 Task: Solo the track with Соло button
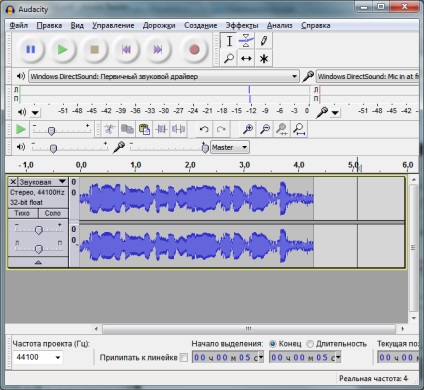click(x=53, y=213)
